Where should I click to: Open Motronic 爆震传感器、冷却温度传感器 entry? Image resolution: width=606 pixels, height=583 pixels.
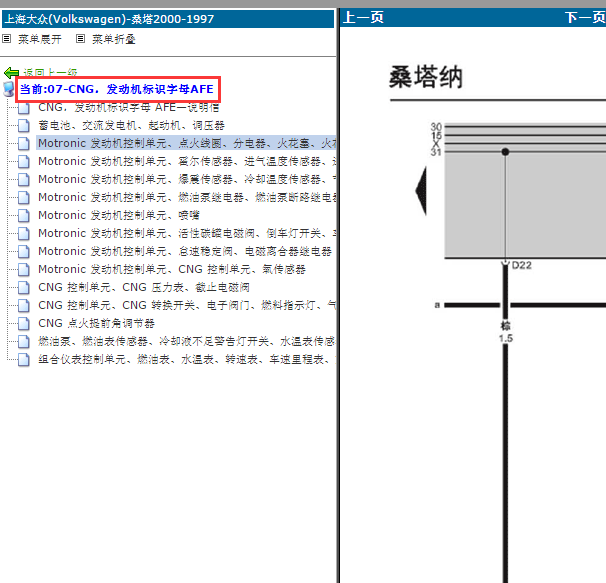(x=187, y=179)
